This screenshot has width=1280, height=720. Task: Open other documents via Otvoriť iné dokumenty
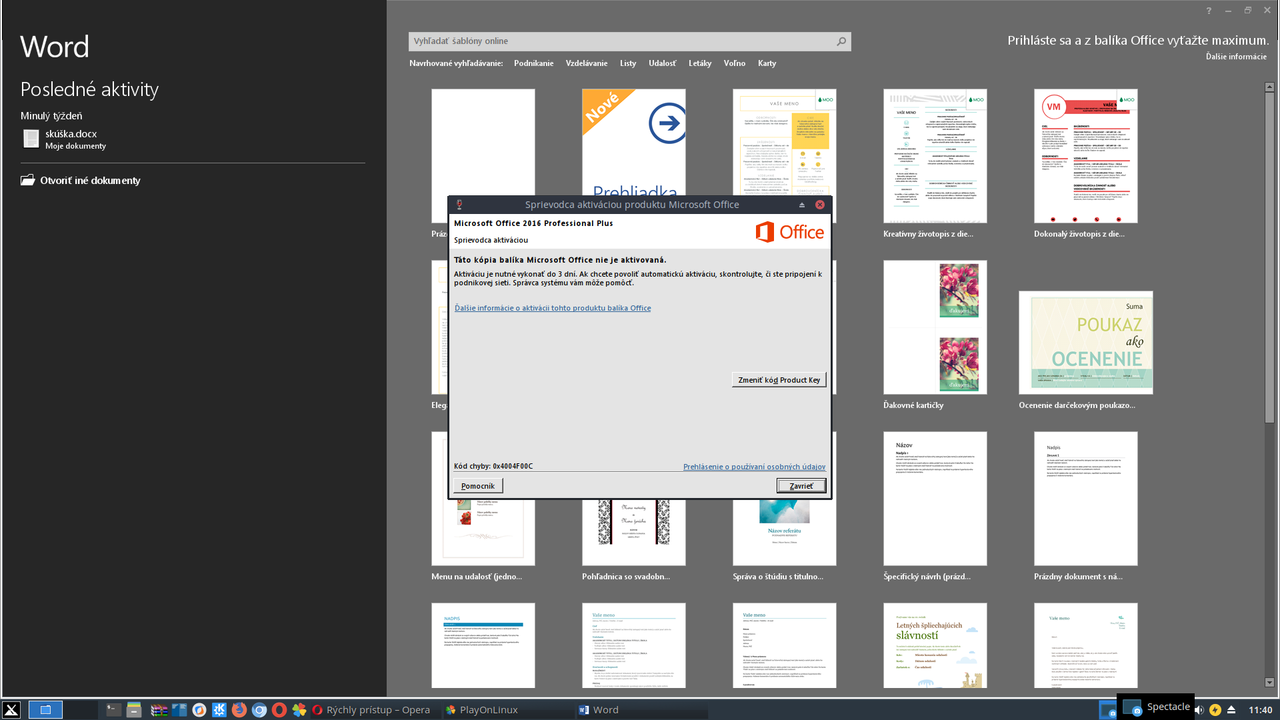click(90, 181)
